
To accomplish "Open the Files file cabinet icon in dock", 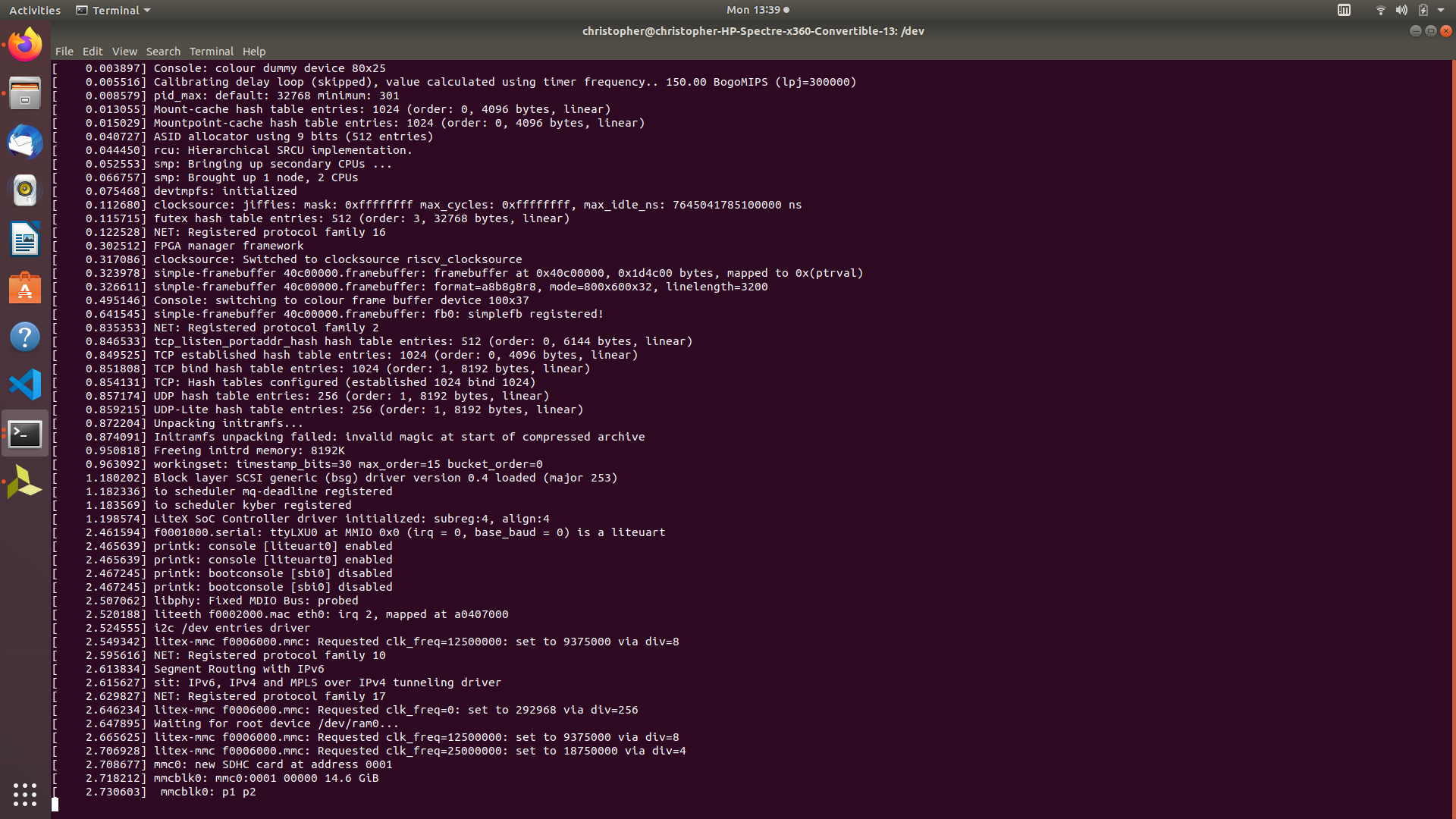I will tap(25, 93).
